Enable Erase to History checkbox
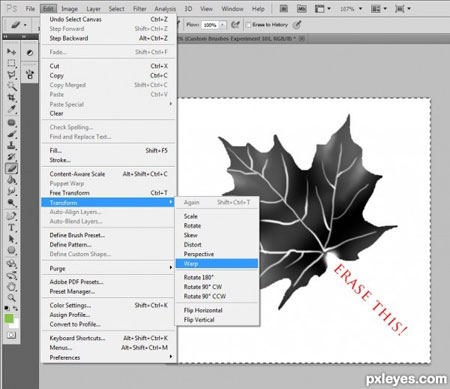This screenshot has height=389, width=450. coord(248,25)
